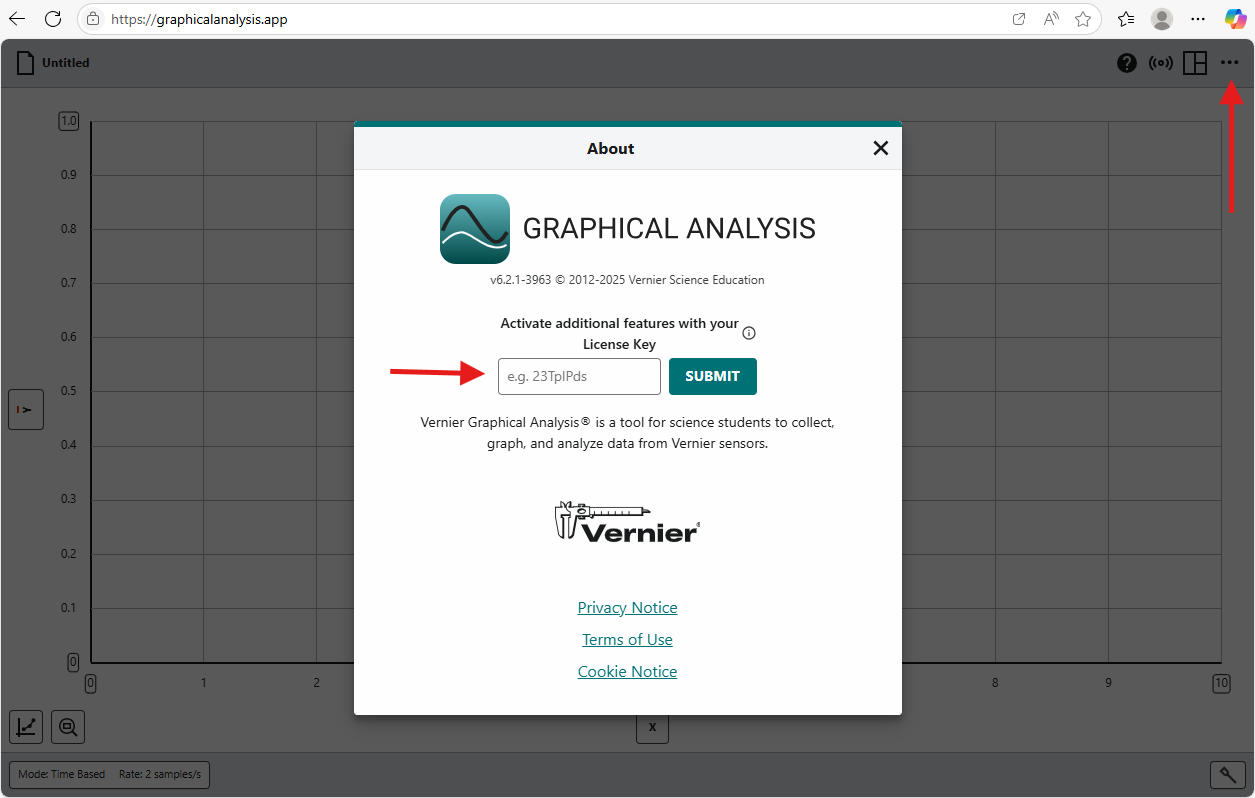Open the x-axis label button

pyautogui.click(x=652, y=728)
